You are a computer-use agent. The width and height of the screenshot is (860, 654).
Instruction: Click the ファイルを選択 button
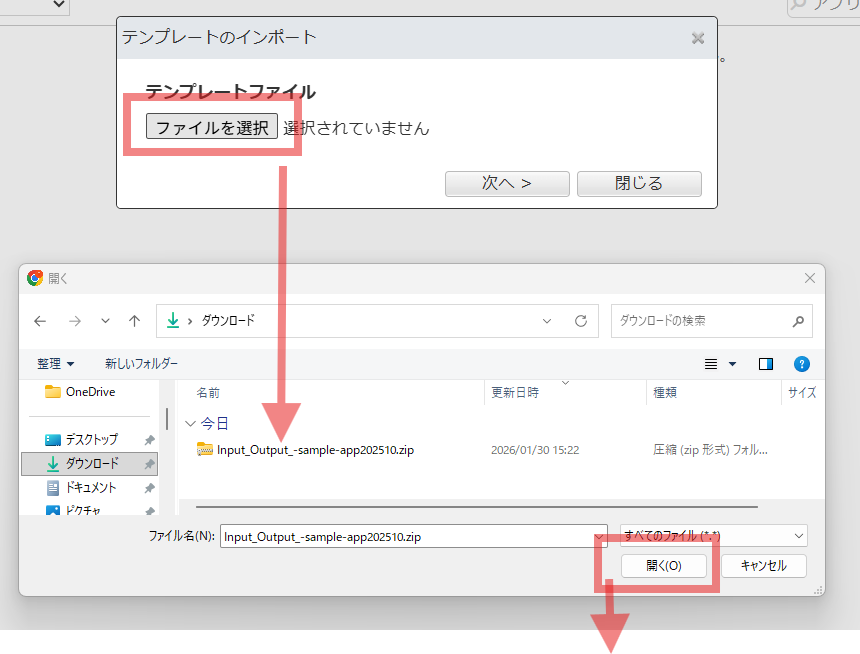pyautogui.click(x=212, y=127)
